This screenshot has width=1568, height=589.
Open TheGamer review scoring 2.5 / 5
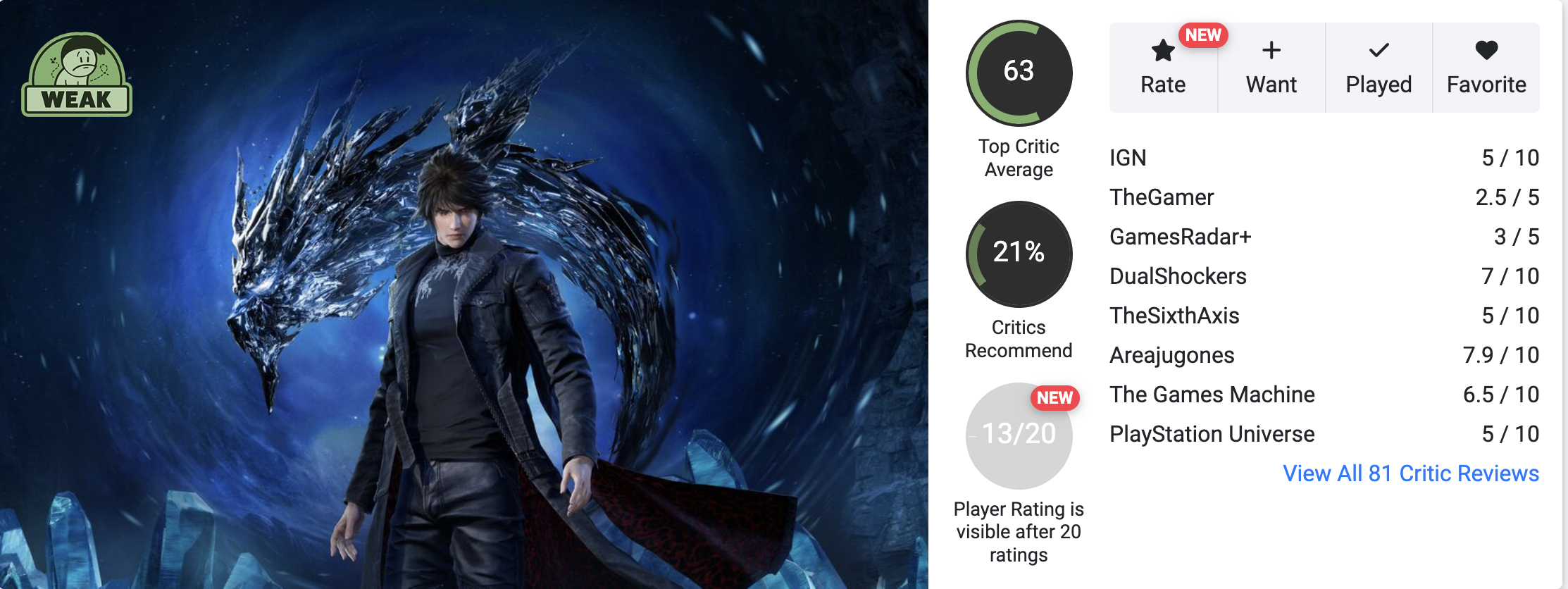[1324, 197]
